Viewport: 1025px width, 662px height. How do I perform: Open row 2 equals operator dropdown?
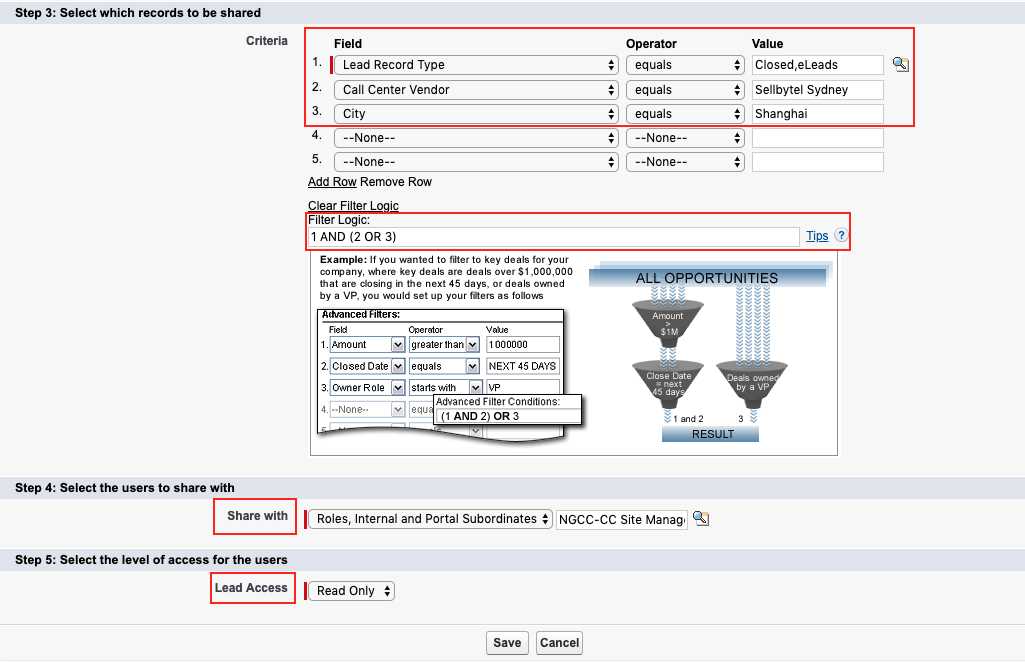point(685,90)
